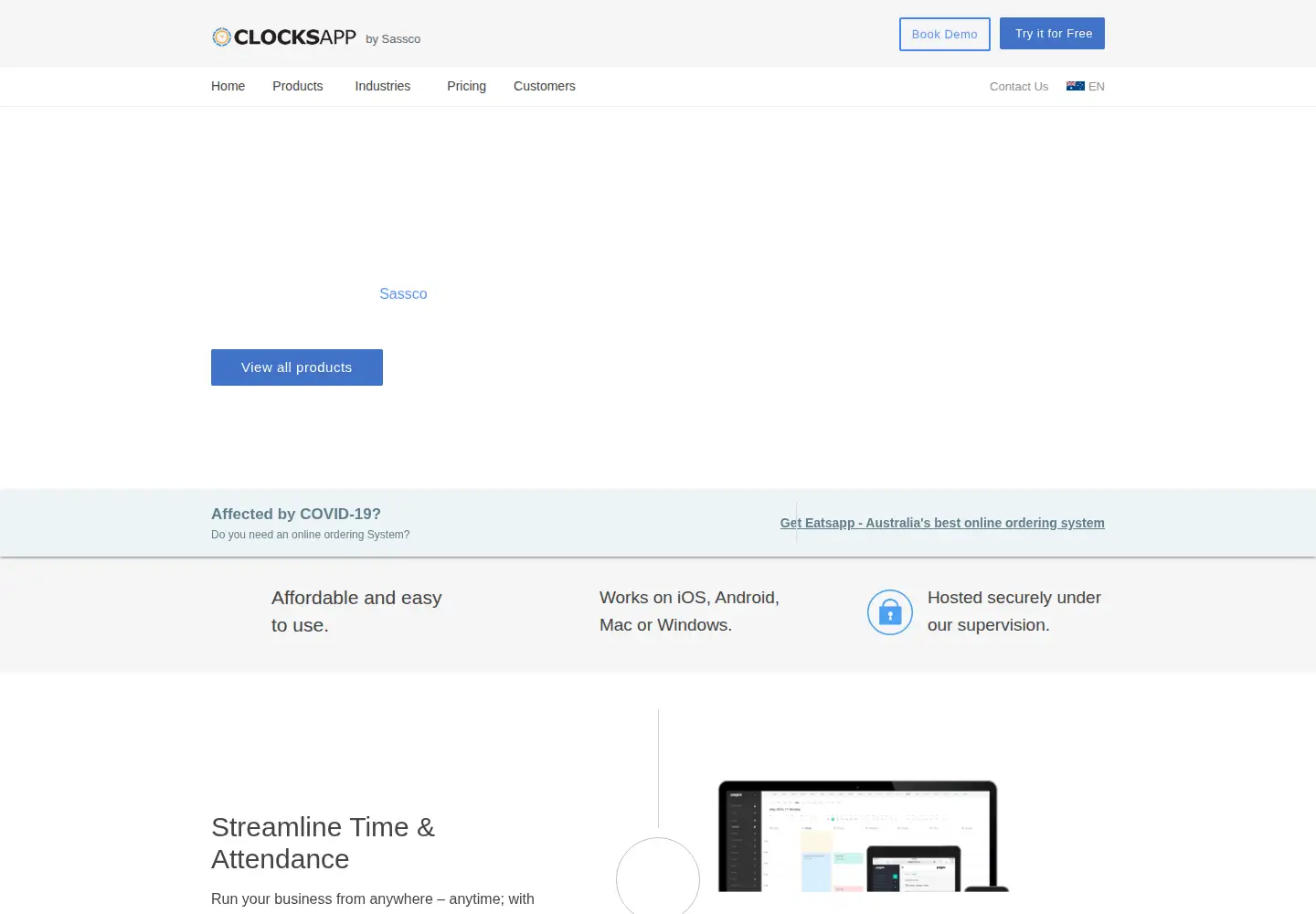
Task: Click the laptop app screenshot image
Action: click(x=863, y=835)
